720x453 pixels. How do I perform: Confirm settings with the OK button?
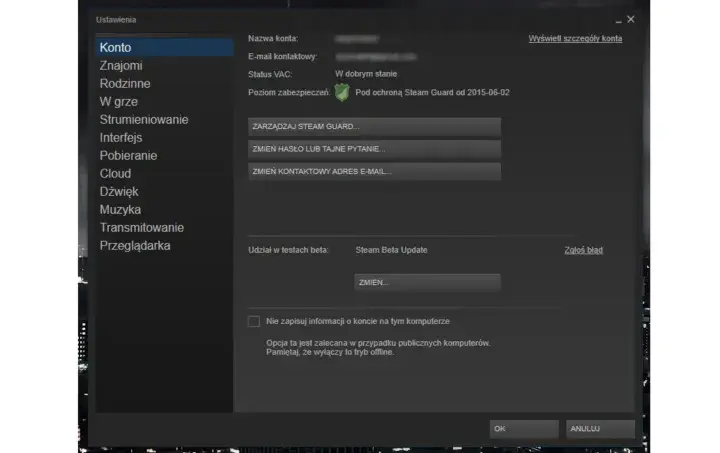point(524,429)
